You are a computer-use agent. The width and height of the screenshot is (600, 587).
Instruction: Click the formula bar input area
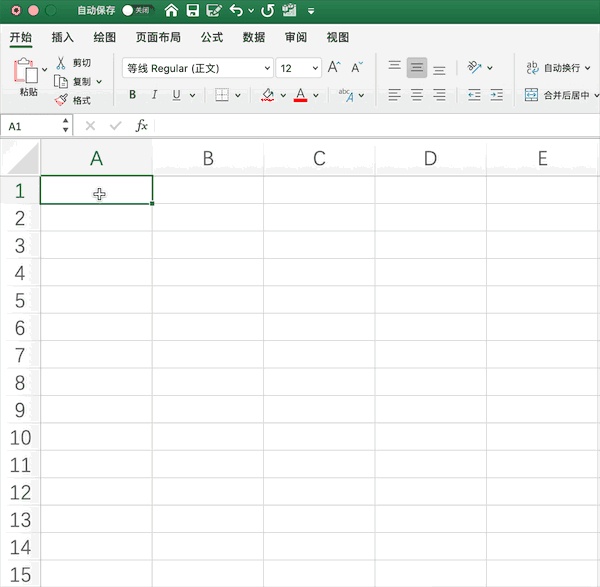(377, 126)
